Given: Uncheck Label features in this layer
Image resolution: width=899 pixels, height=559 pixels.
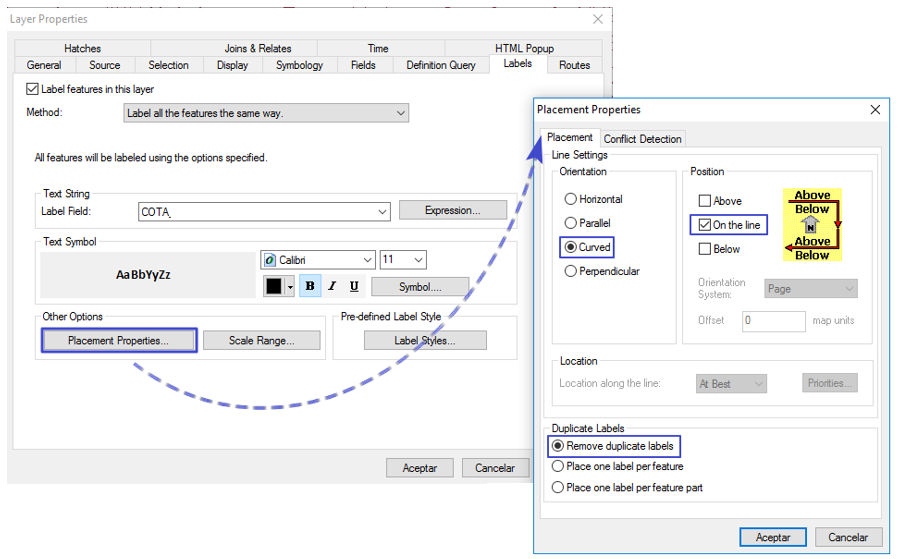Looking at the screenshot, I should click(32, 89).
